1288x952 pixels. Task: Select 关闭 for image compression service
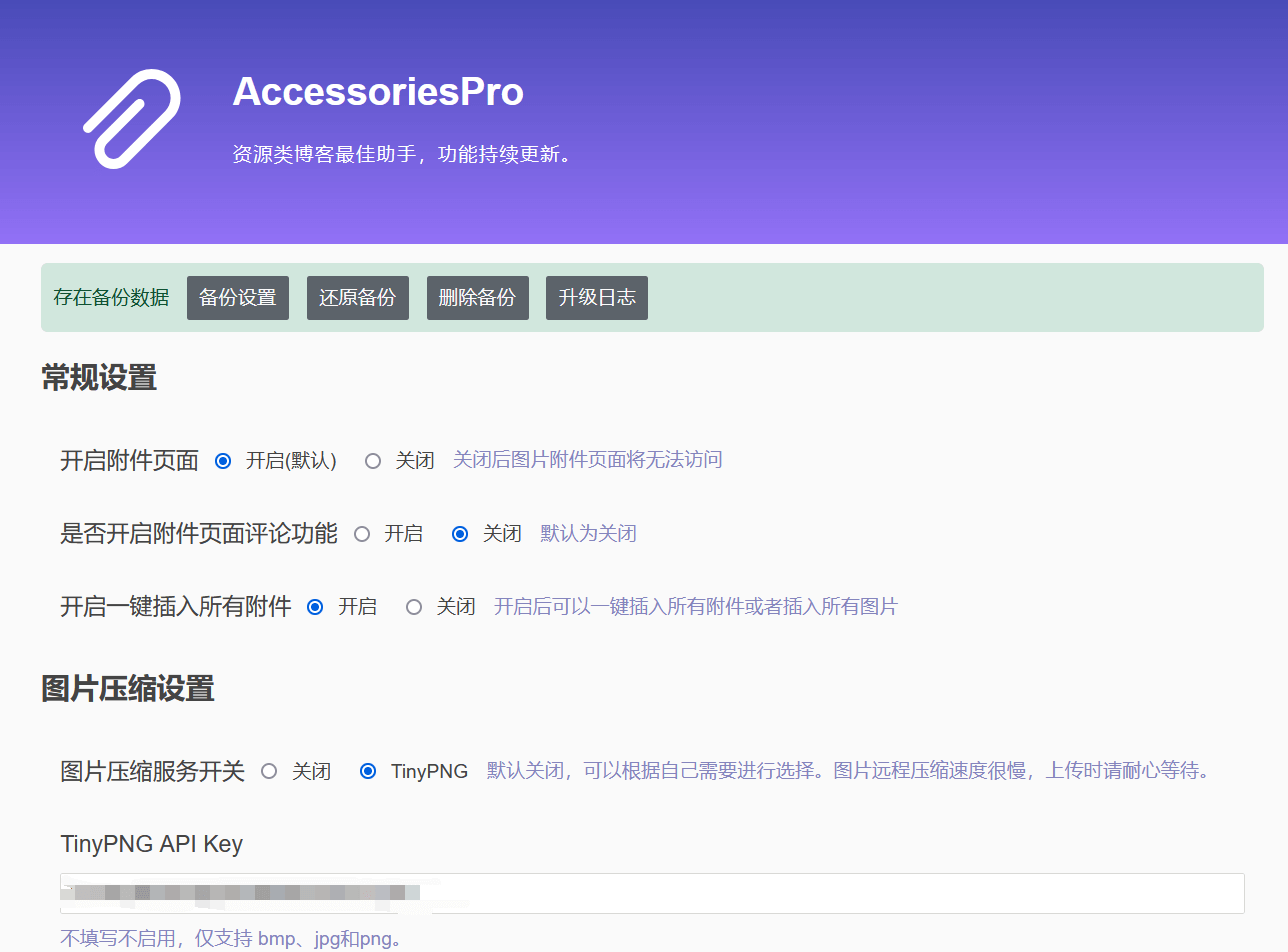(x=268, y=770)
